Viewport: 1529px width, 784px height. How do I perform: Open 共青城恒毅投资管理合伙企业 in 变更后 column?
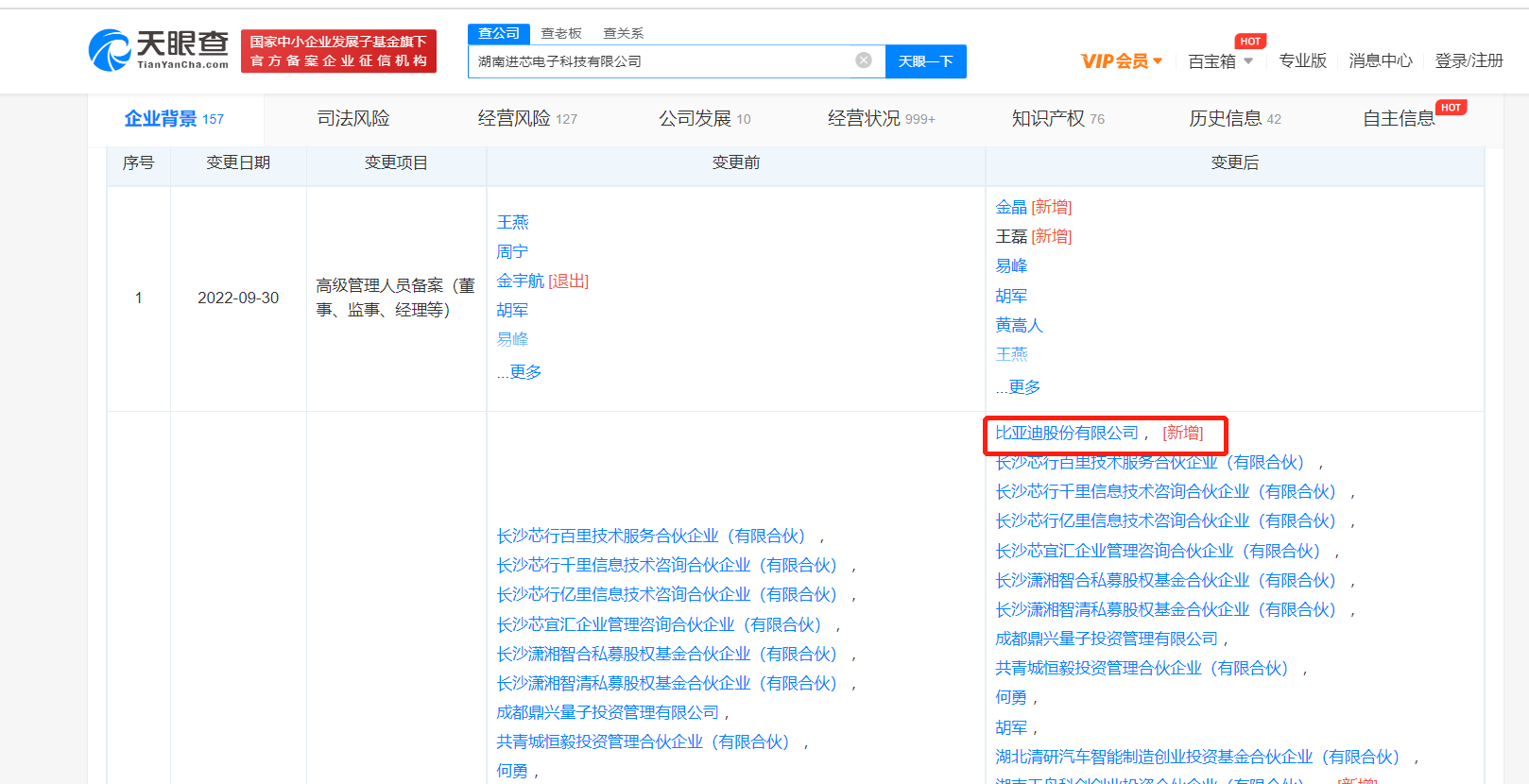(x=1142, y=668)
